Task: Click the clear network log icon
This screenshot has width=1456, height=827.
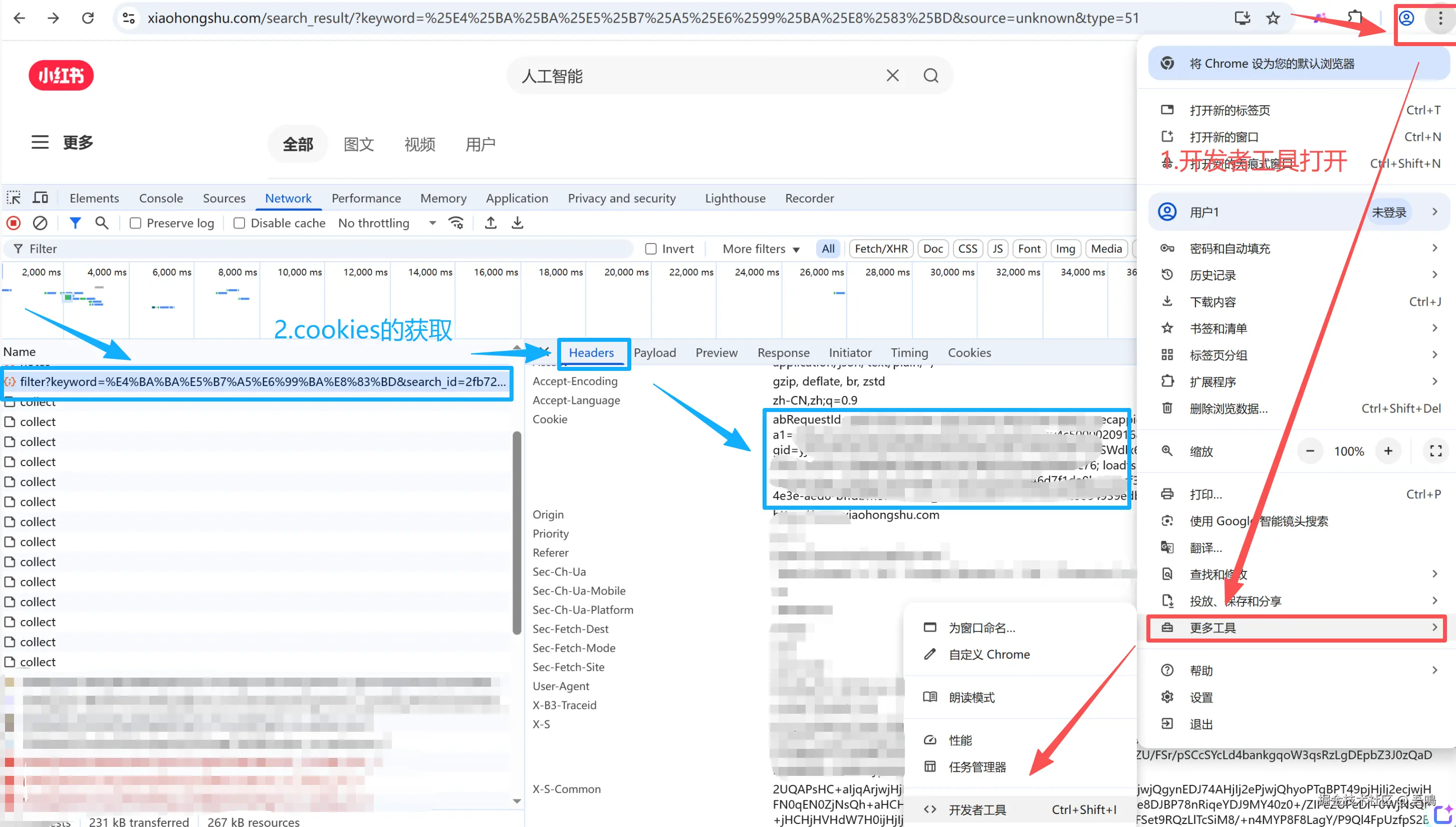Action: click(40, 223)
